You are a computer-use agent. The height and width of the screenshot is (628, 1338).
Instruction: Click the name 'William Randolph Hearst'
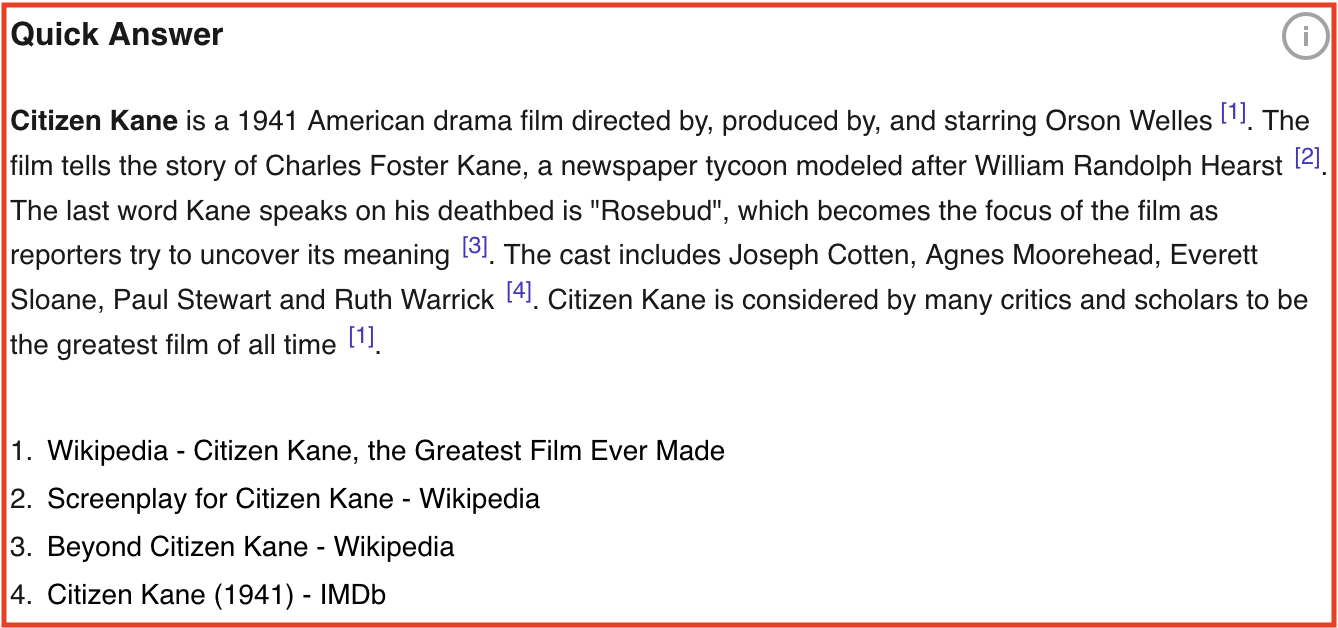point(1128,166)
